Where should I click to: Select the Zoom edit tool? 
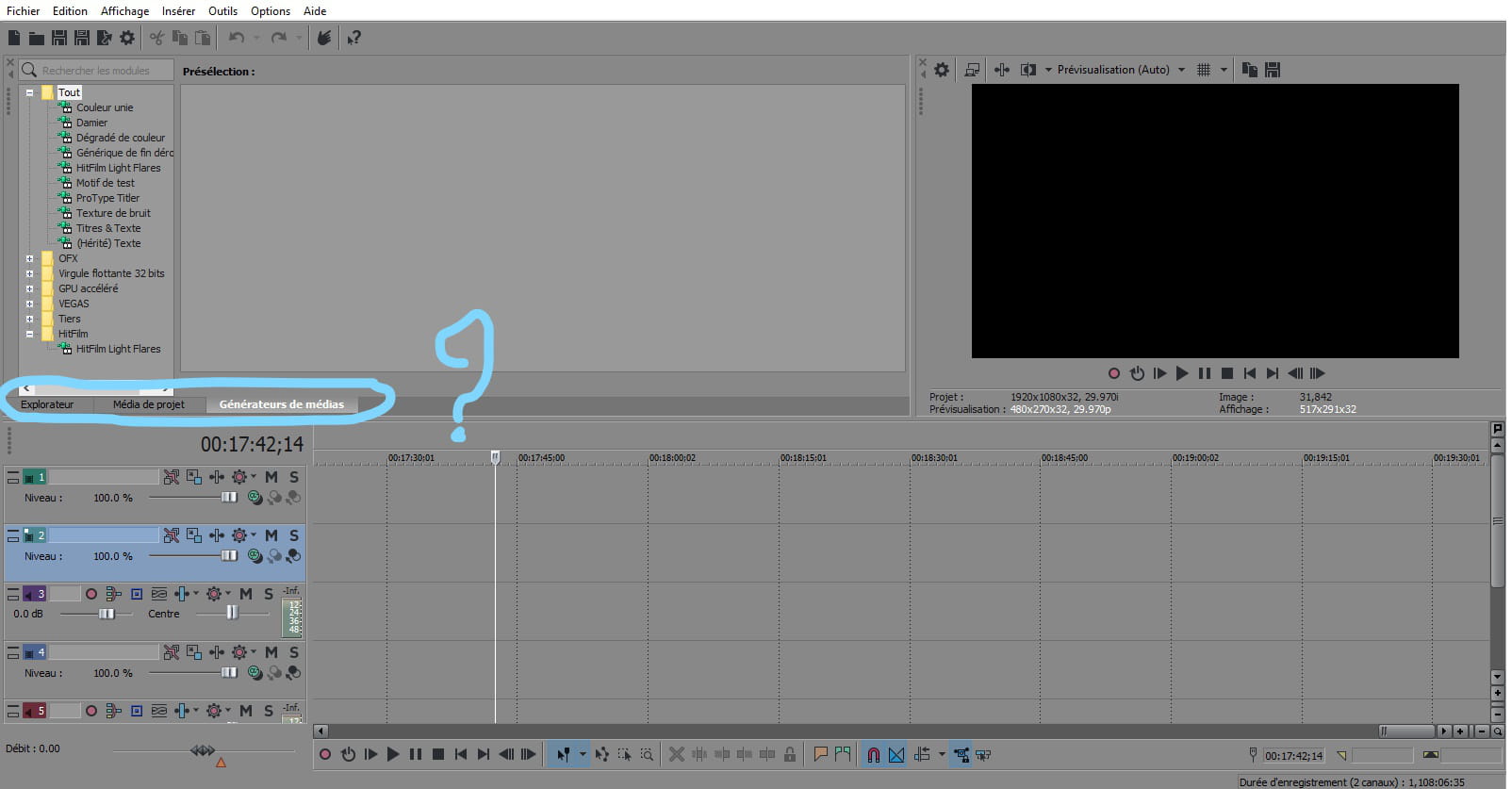647,754
